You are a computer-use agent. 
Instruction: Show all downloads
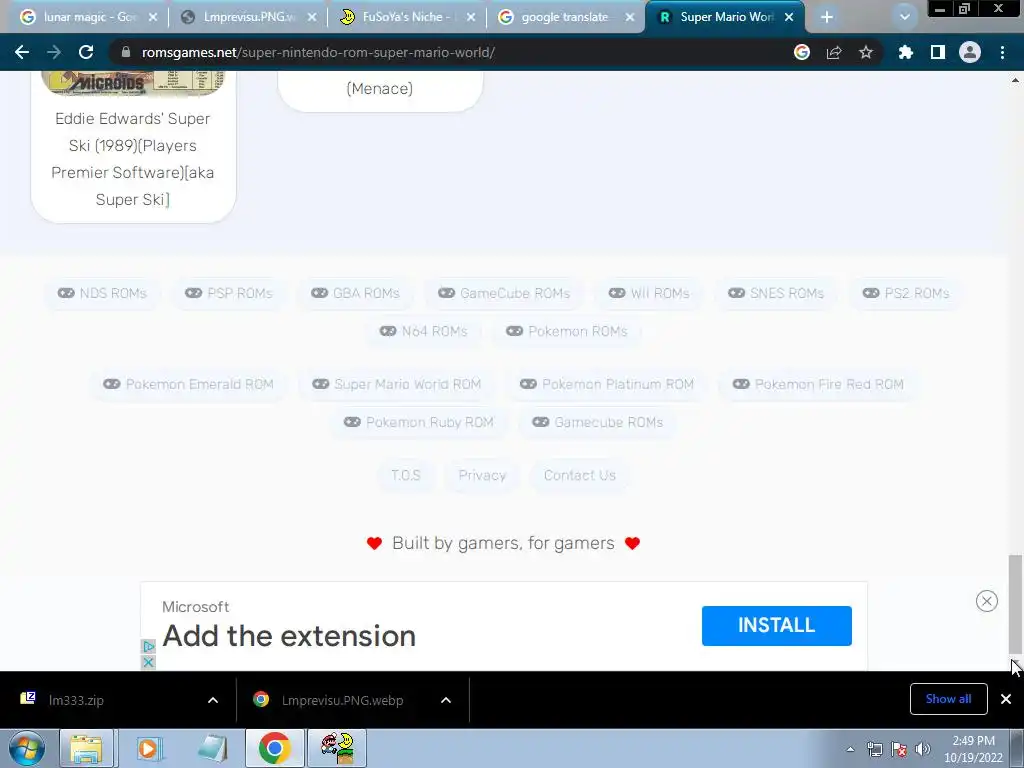[948, 699]
